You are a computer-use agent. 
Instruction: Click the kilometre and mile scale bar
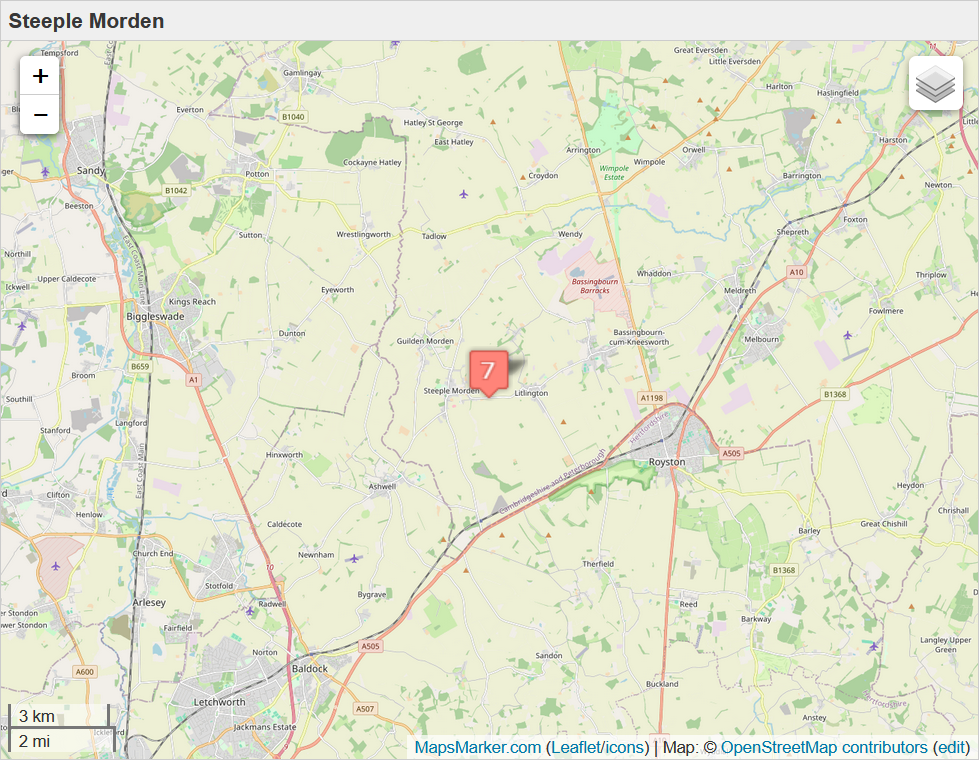coord(61,728)
